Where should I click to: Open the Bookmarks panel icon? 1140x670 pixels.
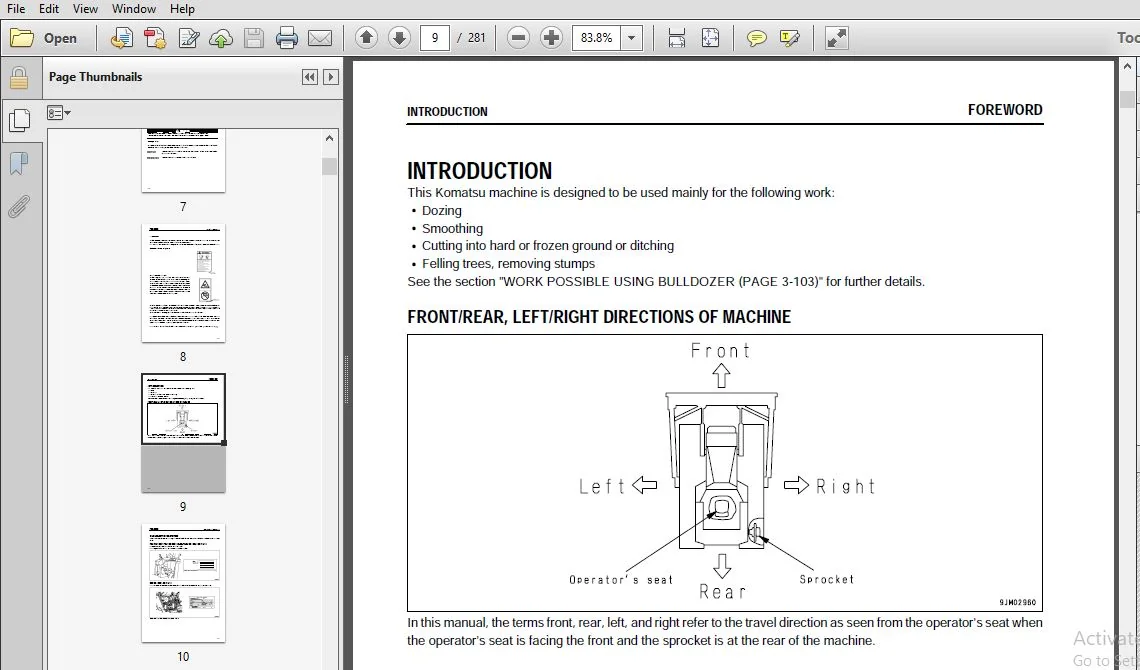point(19,164)
